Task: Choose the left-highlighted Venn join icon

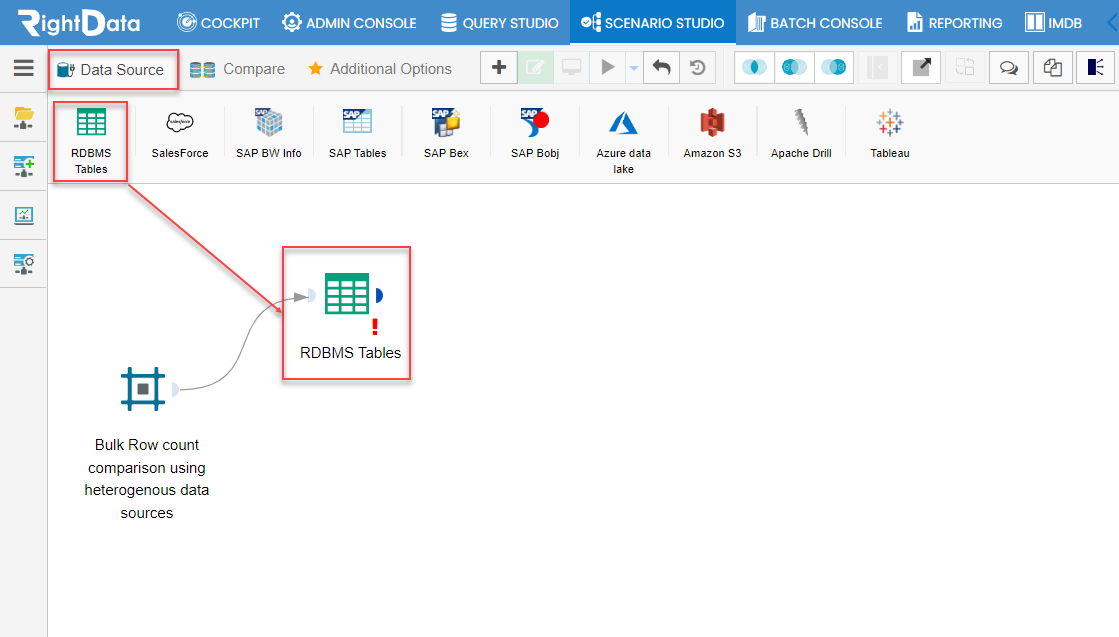Action: click(794, 68)
